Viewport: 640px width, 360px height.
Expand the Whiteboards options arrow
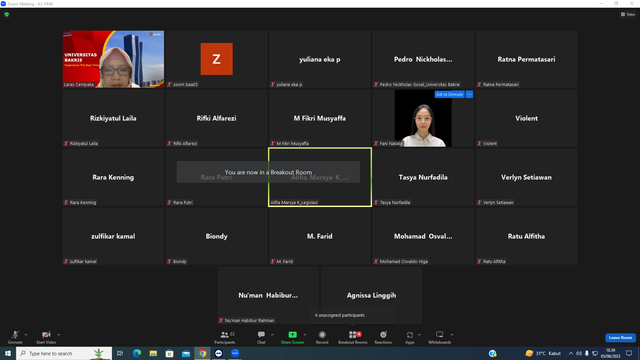click(x=452, y=335)
